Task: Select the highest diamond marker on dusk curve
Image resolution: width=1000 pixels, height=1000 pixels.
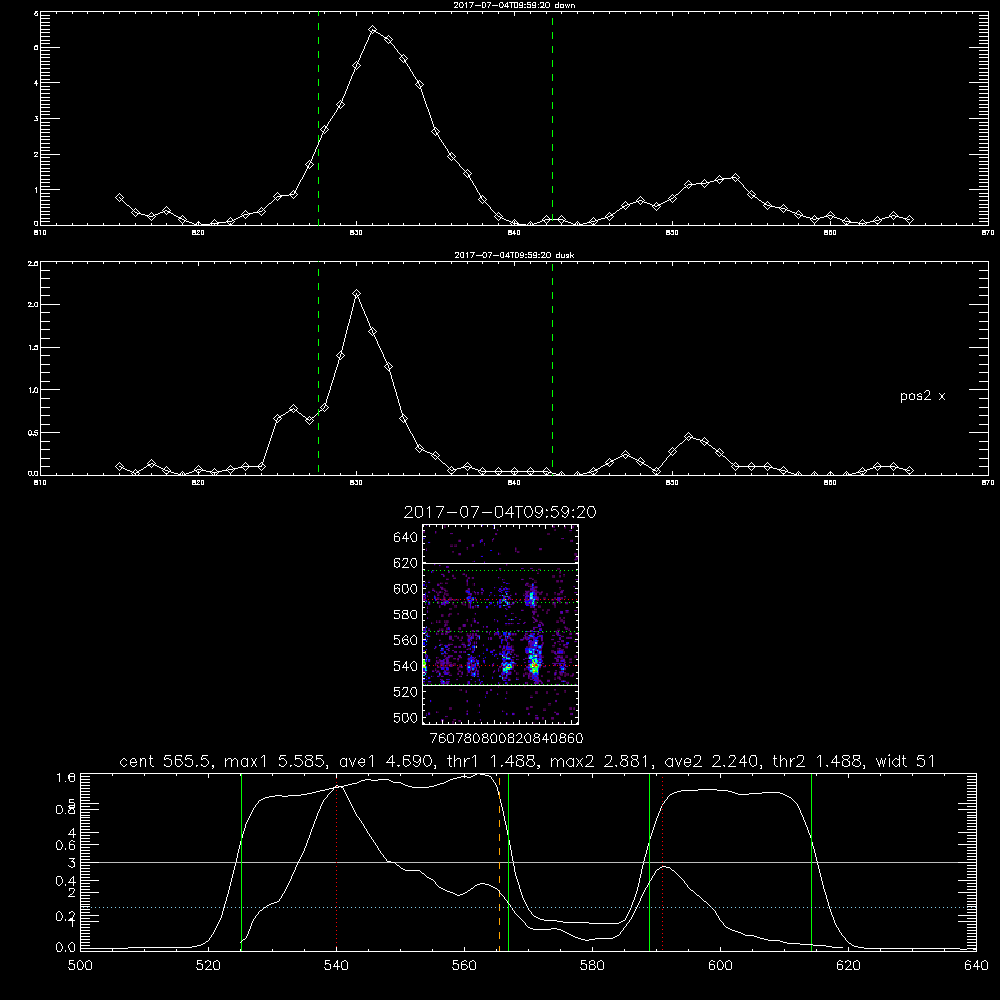Action: click(x=357, y=293)
